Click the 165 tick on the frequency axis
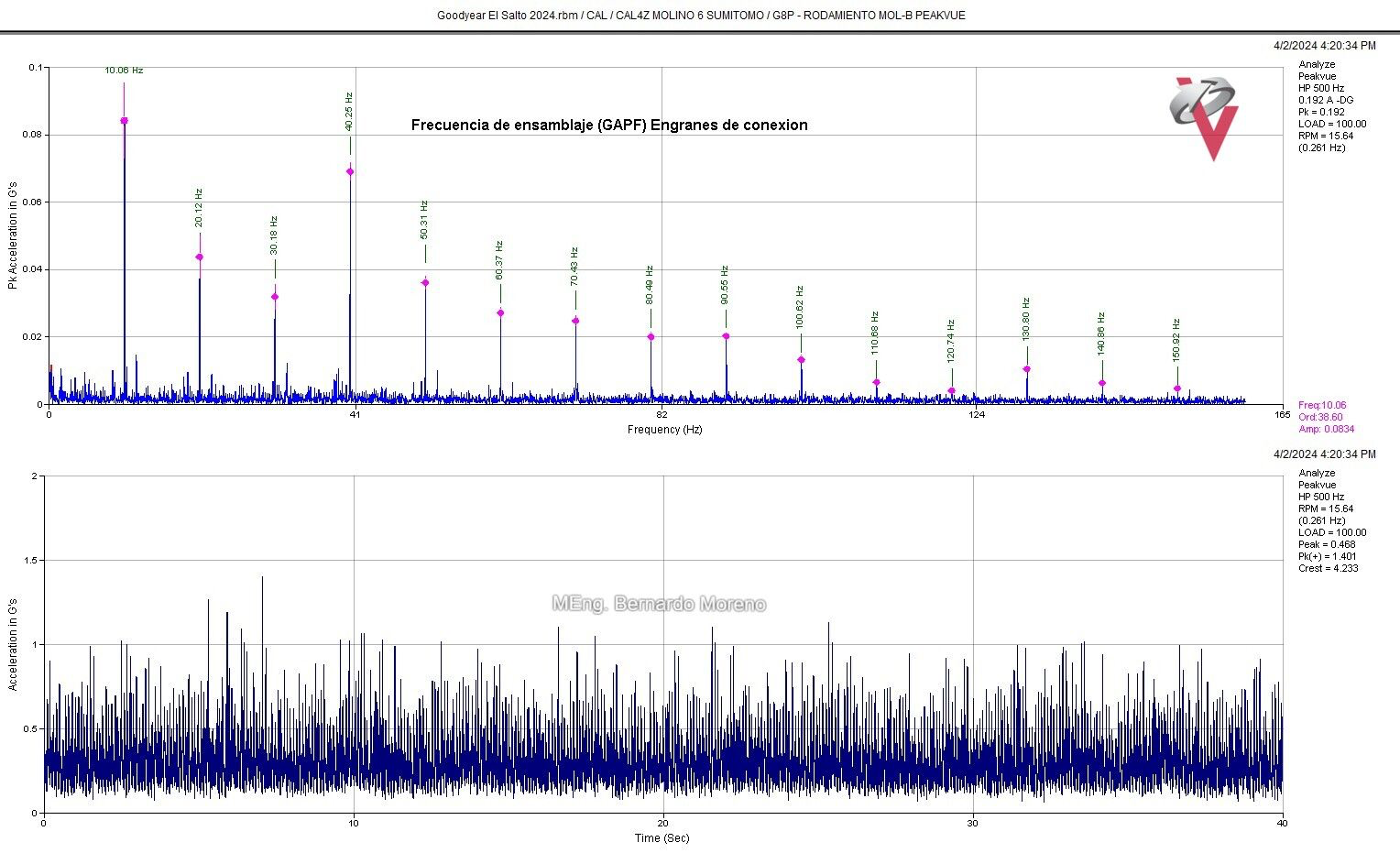Screen dimensions: 1400x864 [1283, 415]
